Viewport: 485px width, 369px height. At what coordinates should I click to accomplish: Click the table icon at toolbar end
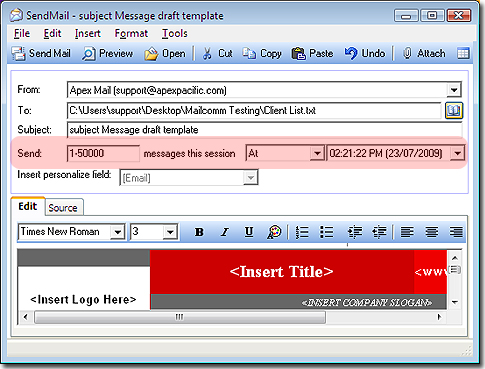coord(463,53)
